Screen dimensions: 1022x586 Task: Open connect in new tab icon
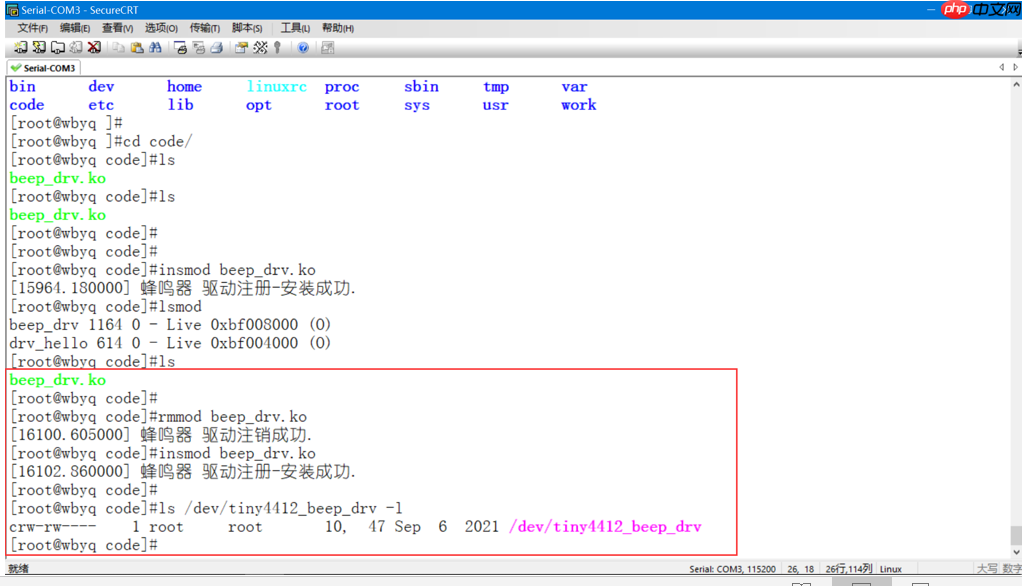[57, 48]
